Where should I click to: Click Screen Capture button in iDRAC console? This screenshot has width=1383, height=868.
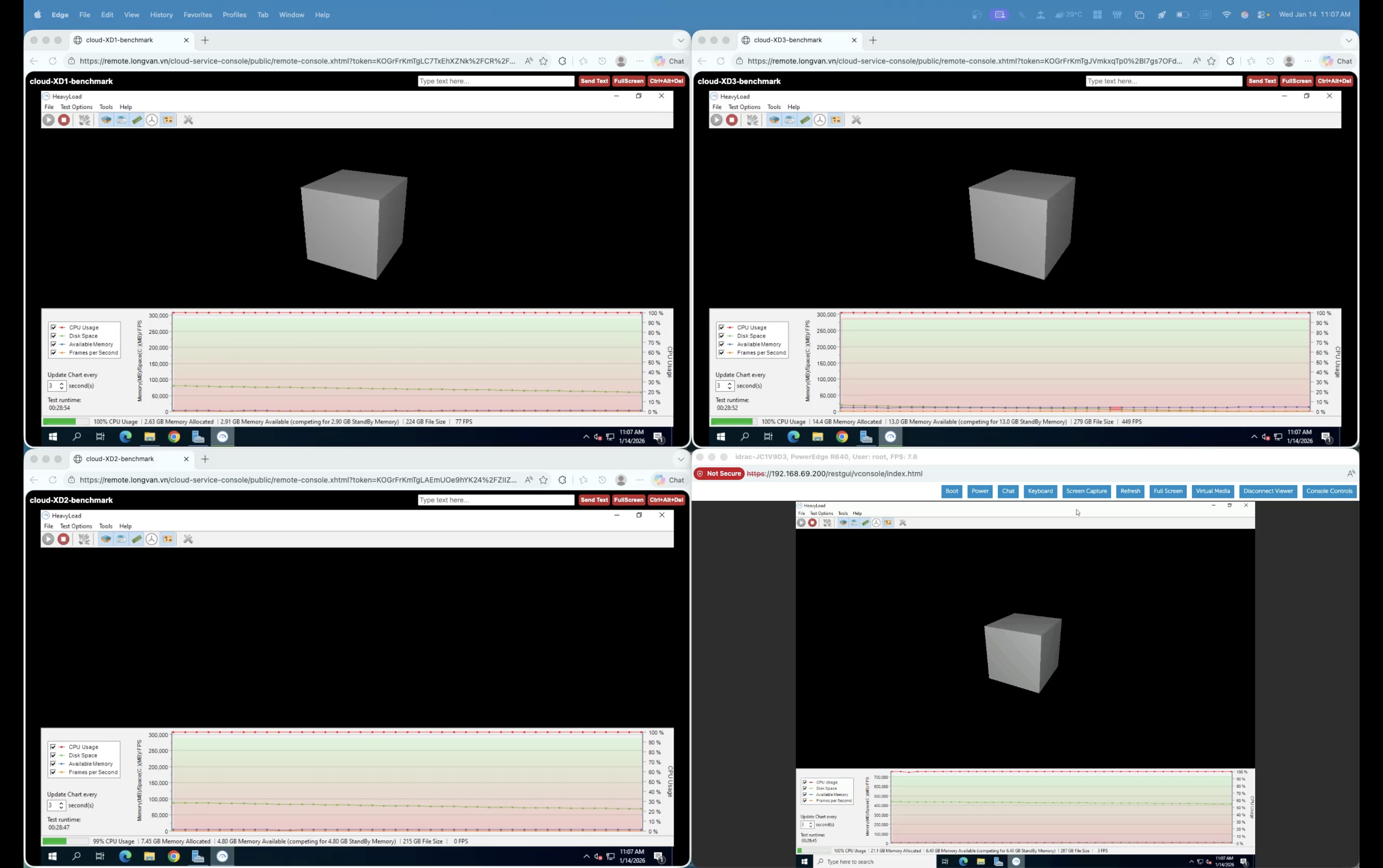(x=1086, y=491)
